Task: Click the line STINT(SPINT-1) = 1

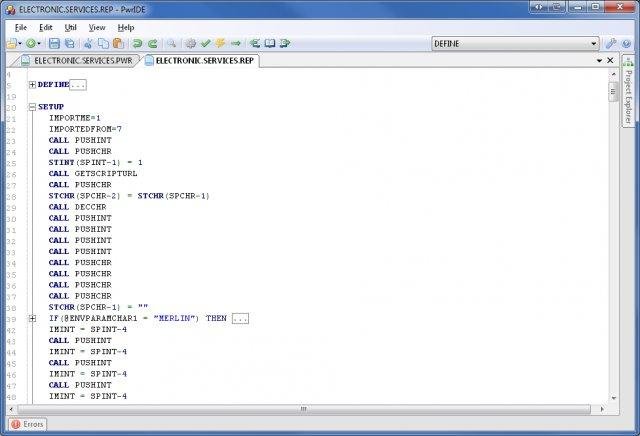Action: (x=96, y=162)
